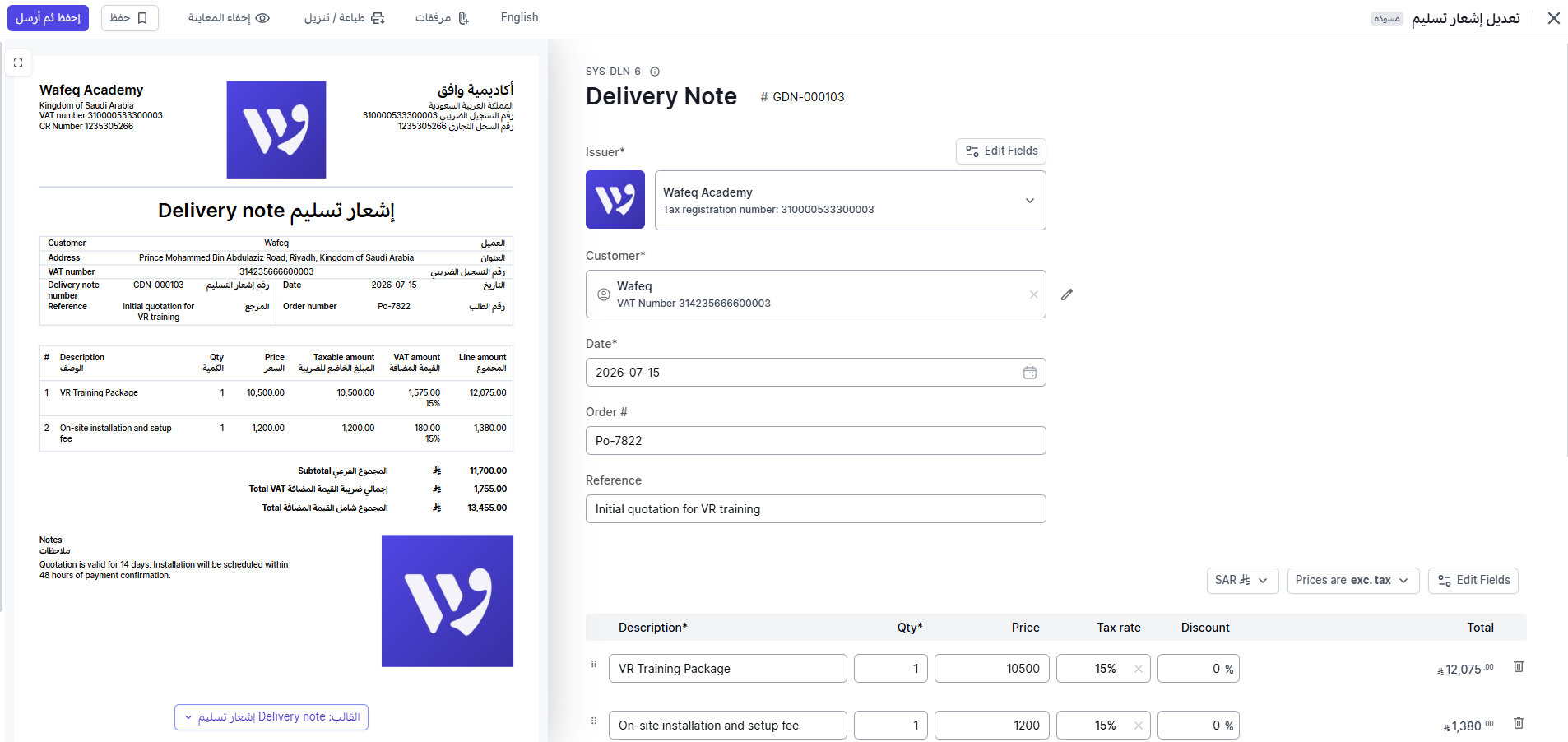Image resolution: width=1568 pixels, height=742 pixels.
Task: Open the Customer Wafeq selector
Action: pyautogui.click(x=816, y=294)
